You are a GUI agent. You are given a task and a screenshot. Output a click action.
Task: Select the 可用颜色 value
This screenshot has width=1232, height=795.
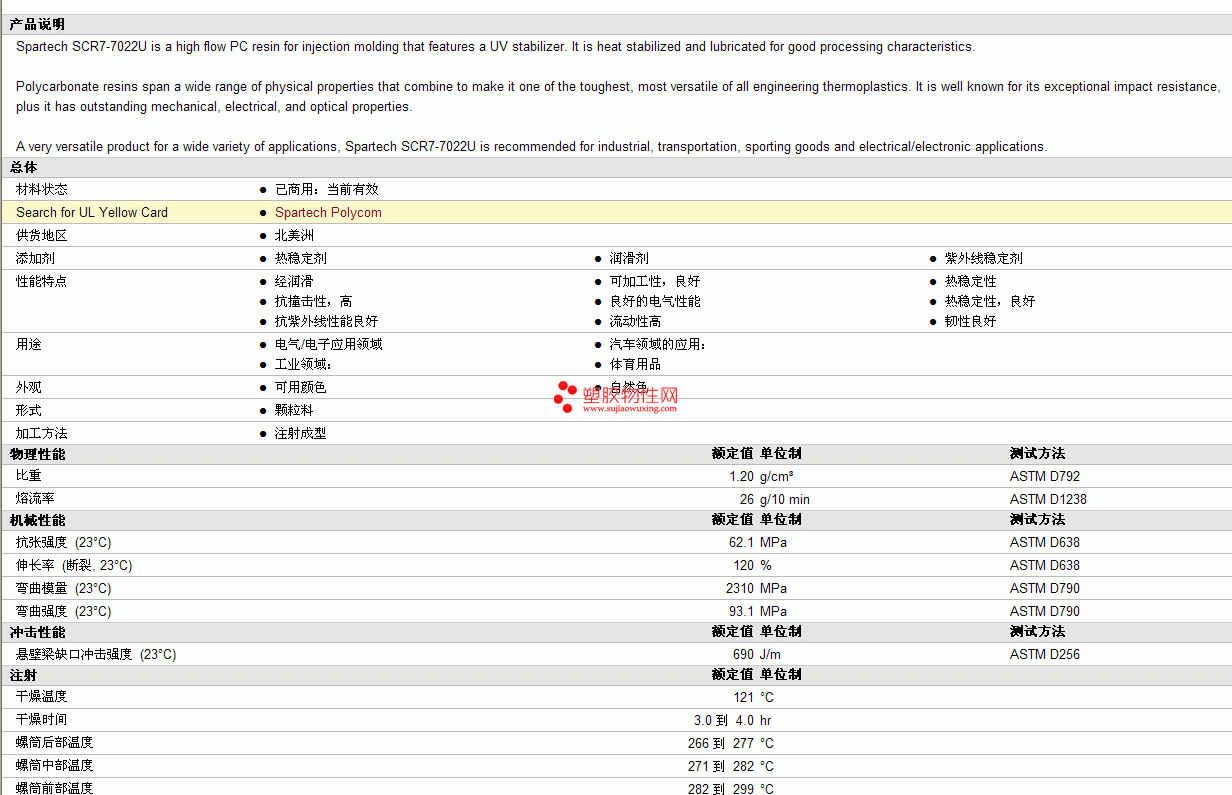[x=301, y=387]
